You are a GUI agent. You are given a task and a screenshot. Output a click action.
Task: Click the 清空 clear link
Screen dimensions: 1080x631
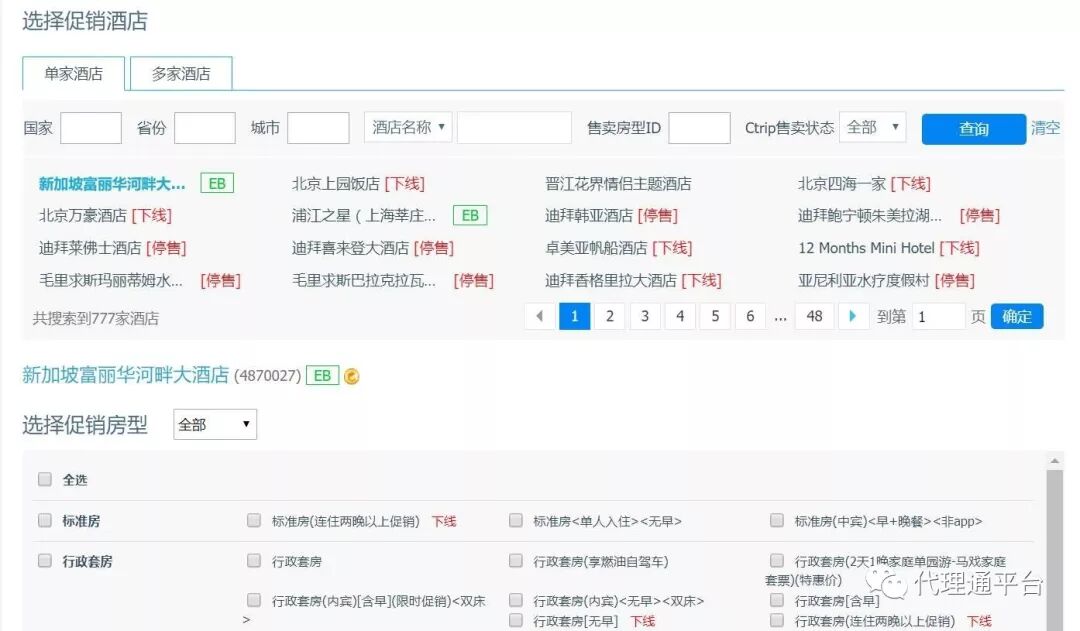point(1045,127)
